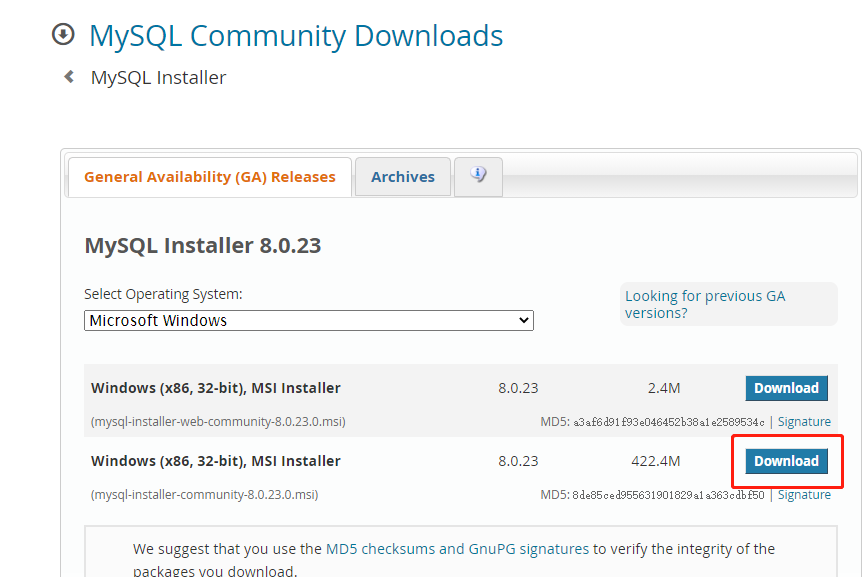Viewport: 865px width, 577px height.
Task: Download the 2.4M web community installer
Action: pos(786,388)
